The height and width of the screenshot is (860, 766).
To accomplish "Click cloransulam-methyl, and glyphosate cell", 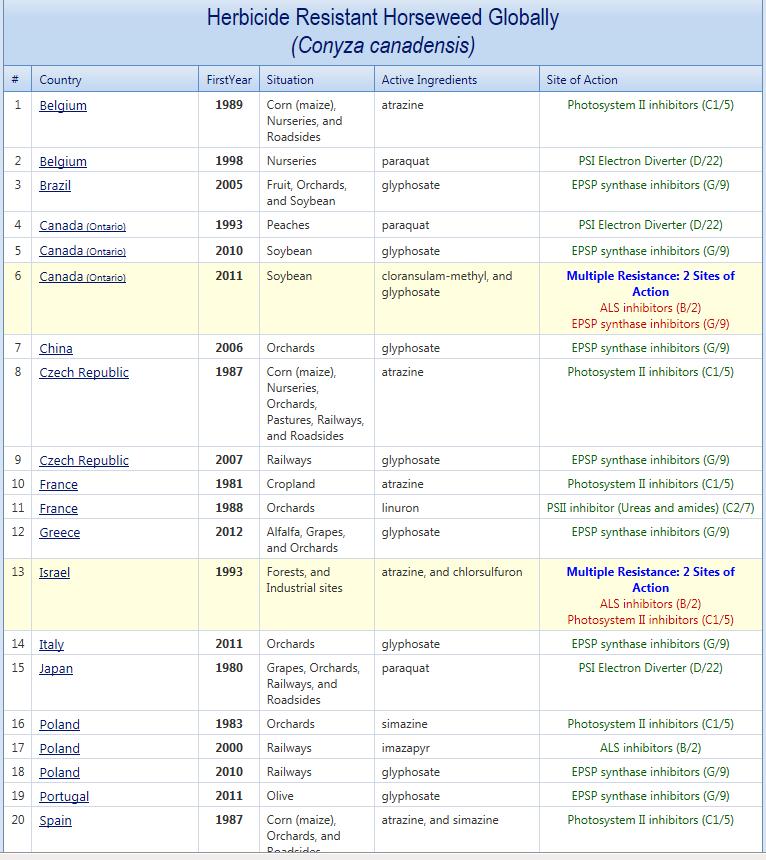I will click(447, 284).
